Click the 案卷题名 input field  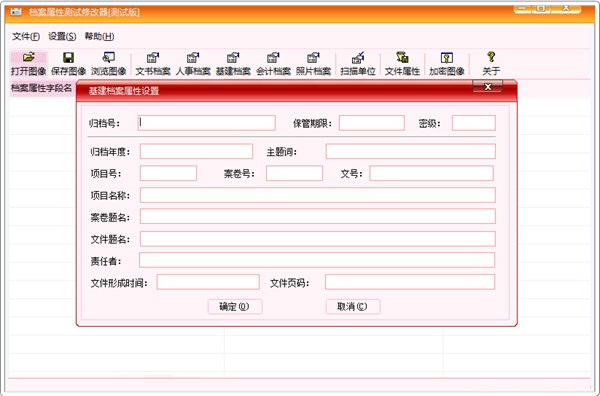tap(318, 217)
